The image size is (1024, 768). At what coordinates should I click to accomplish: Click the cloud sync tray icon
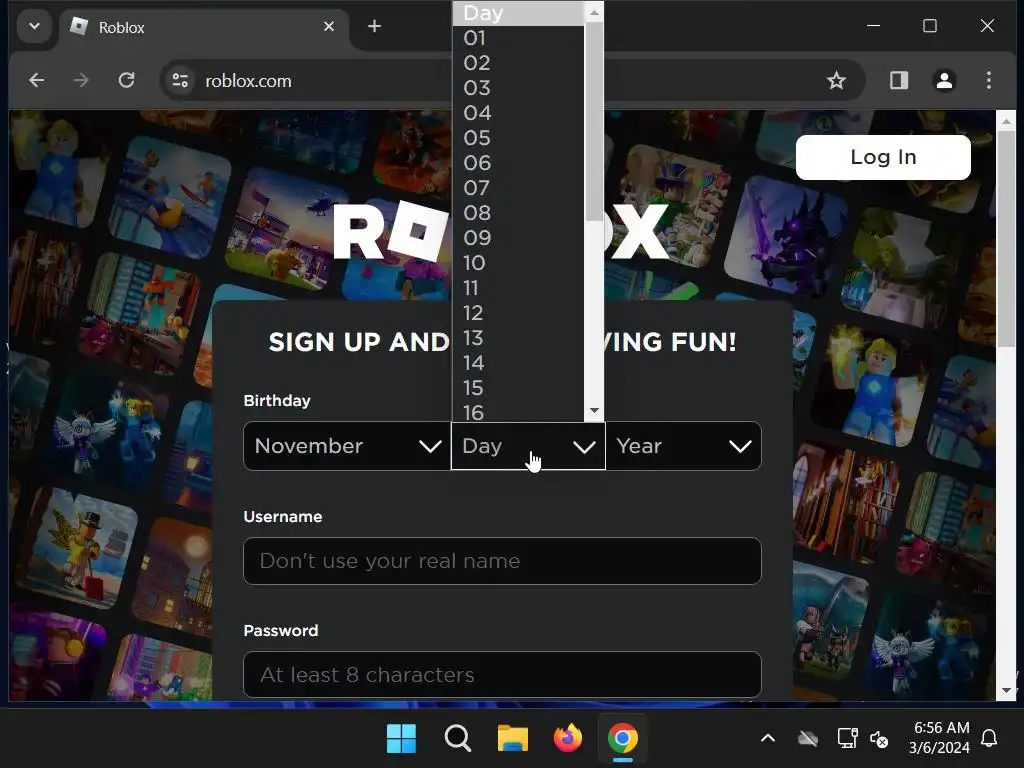pyautogui.click(x=808, y=739)
